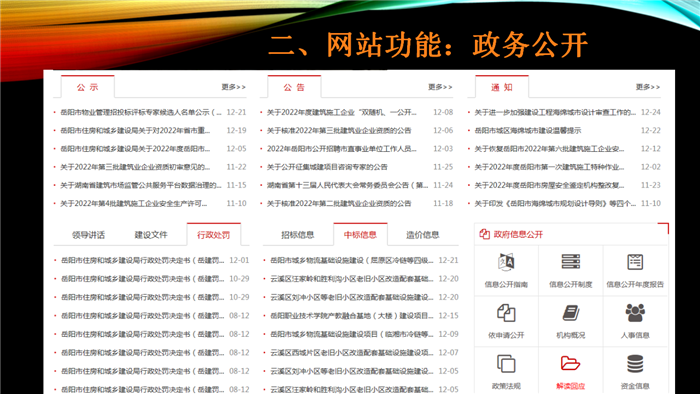Open 关于恢复岳阳市2022年第六批建筑施工企业 notice
Screen dimensions: 700x394
[549, 149]
